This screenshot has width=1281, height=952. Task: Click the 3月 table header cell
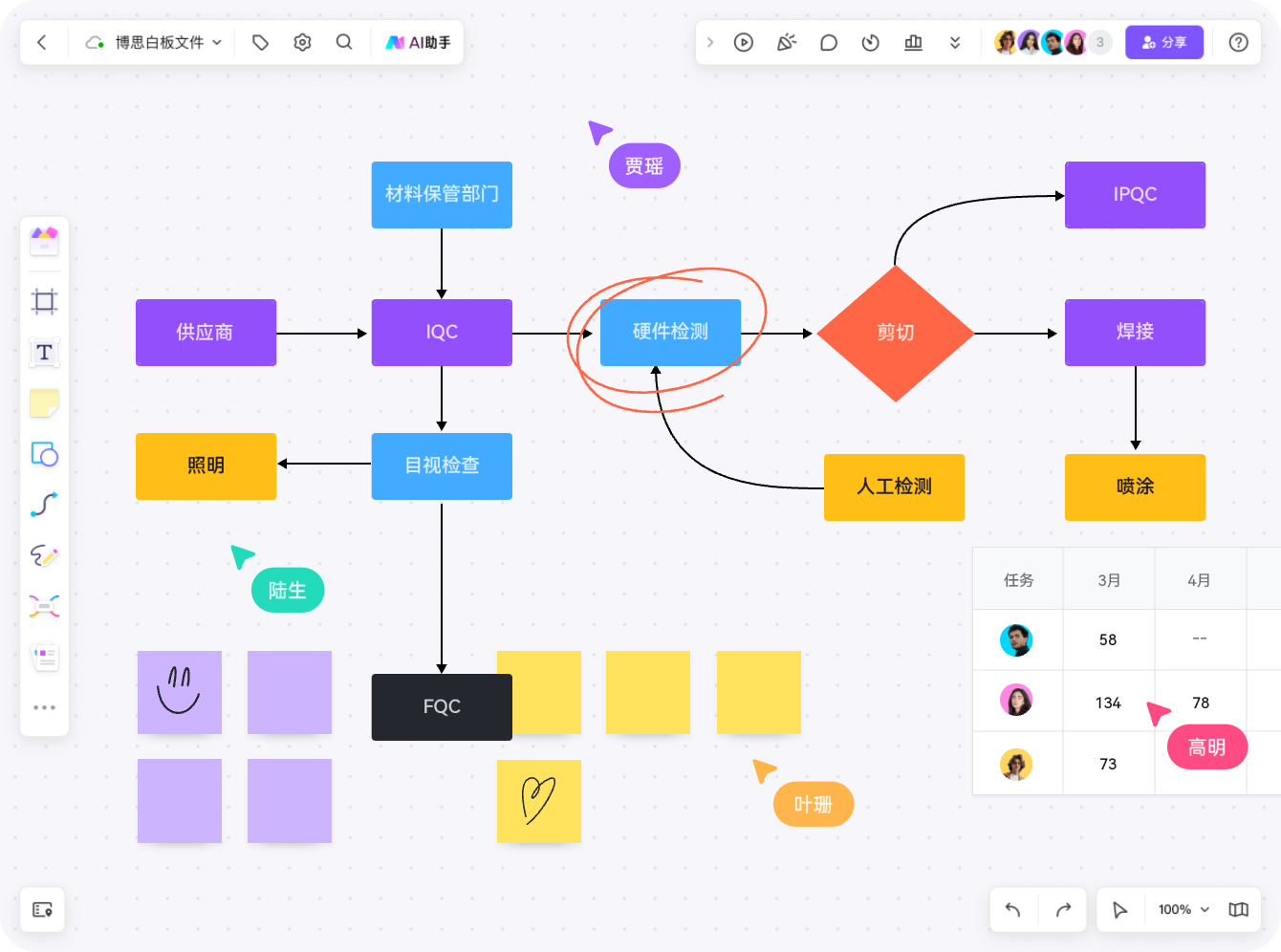(x=1109, y=579)
